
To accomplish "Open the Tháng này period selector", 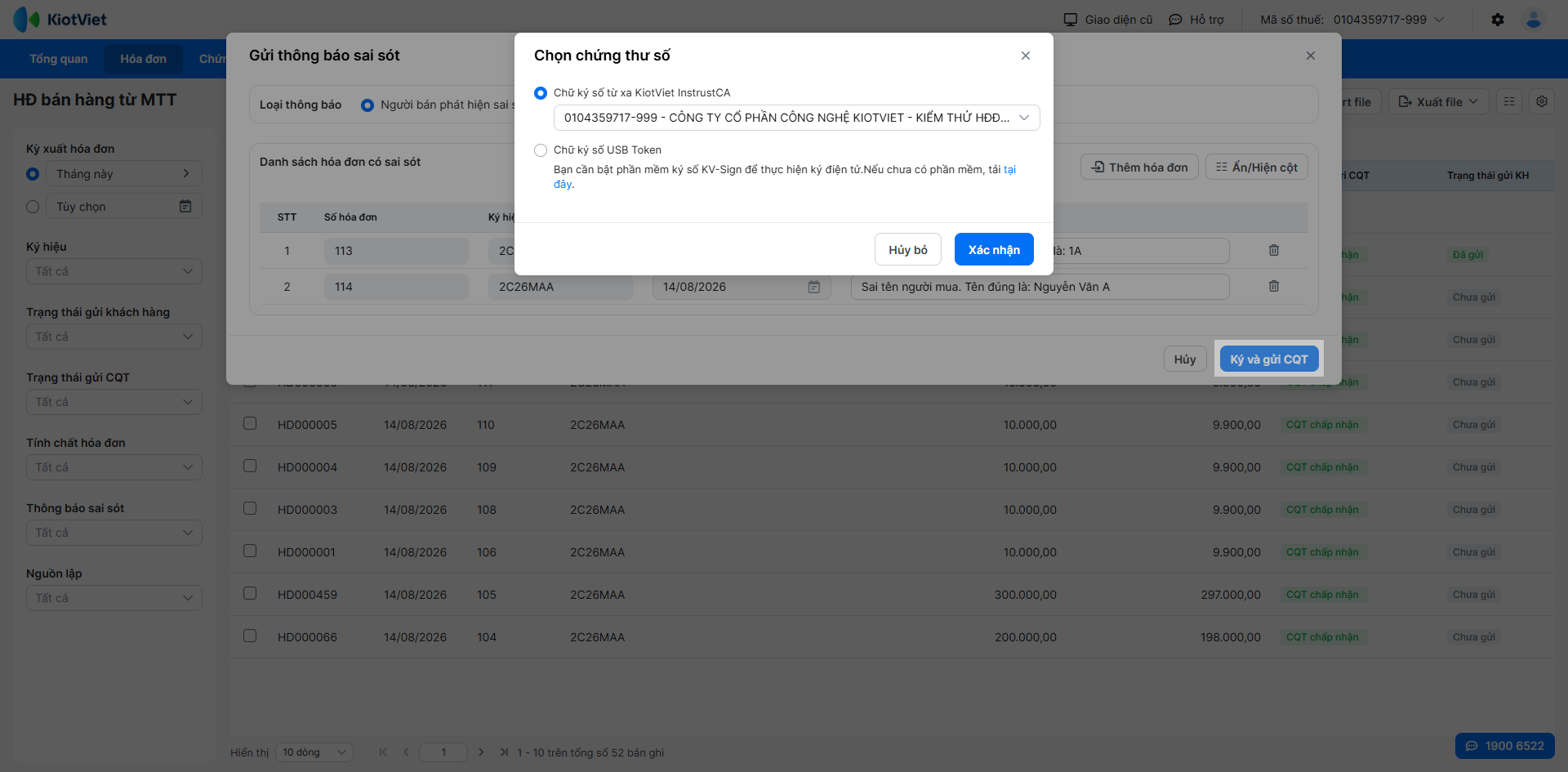I will [124, 174].
